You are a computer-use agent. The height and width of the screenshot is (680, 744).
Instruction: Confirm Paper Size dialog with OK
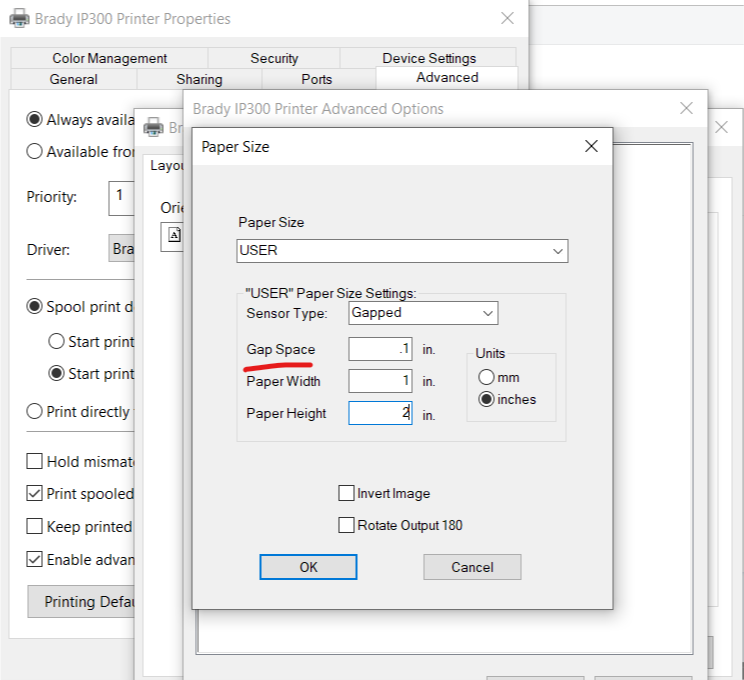coord(308,567)
